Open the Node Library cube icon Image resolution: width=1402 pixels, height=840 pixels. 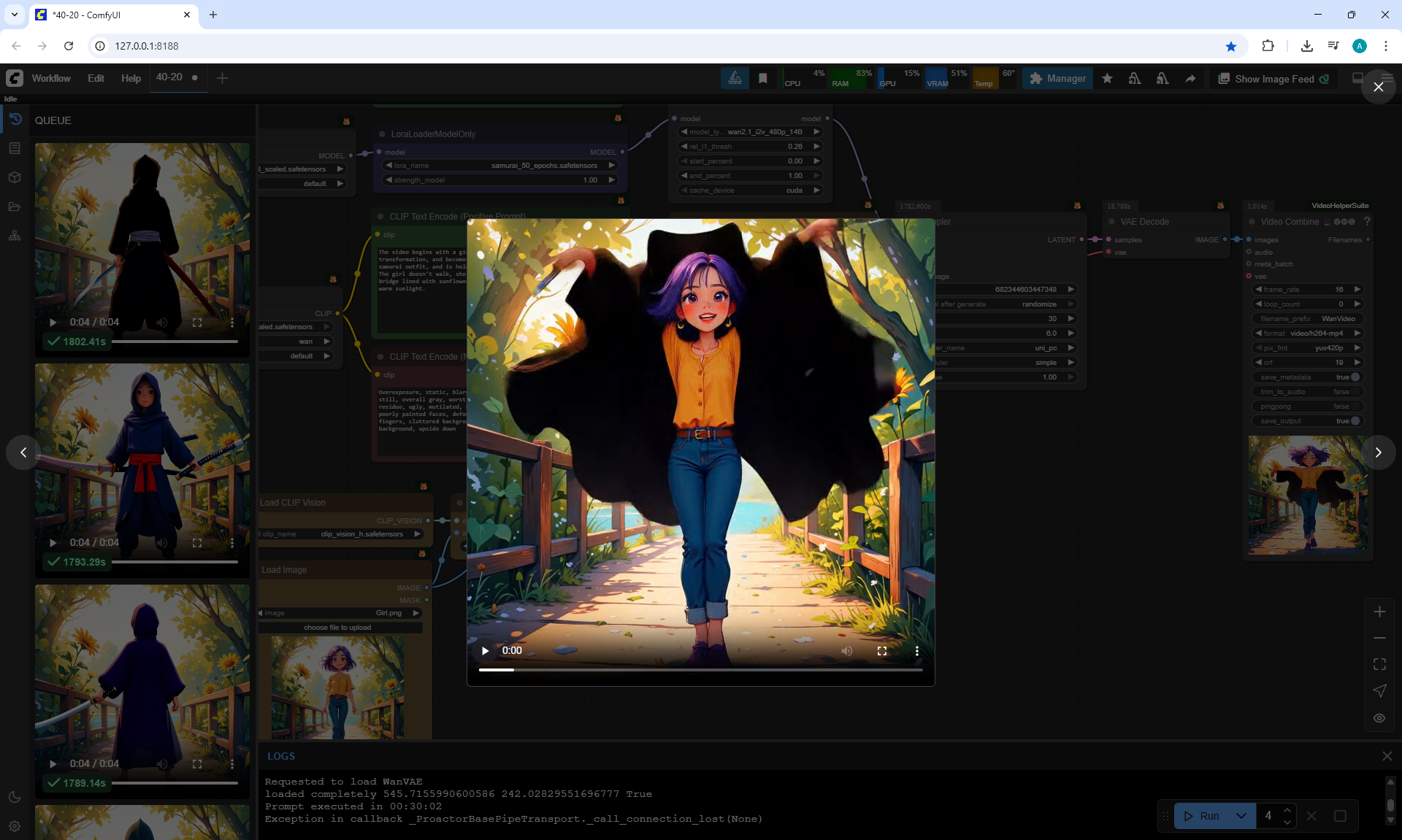pos(15,177)
